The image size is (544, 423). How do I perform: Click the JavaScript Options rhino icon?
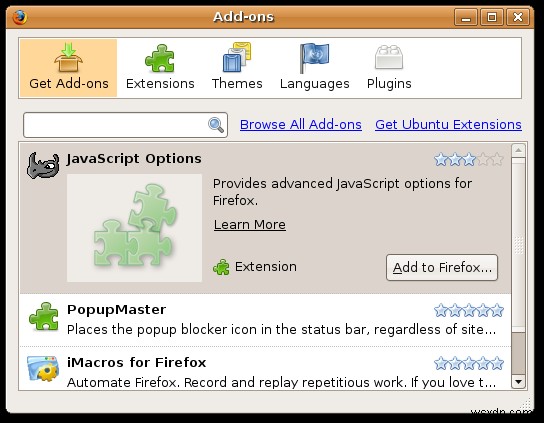[43, 166]
